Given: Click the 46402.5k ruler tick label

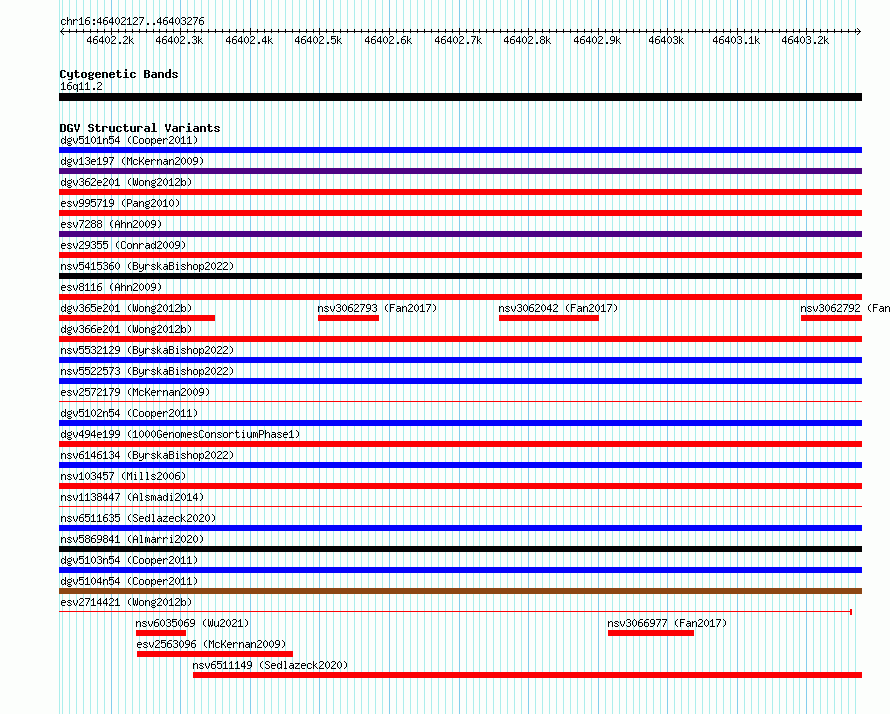Looking at the screenshot, I should (318, 40).
